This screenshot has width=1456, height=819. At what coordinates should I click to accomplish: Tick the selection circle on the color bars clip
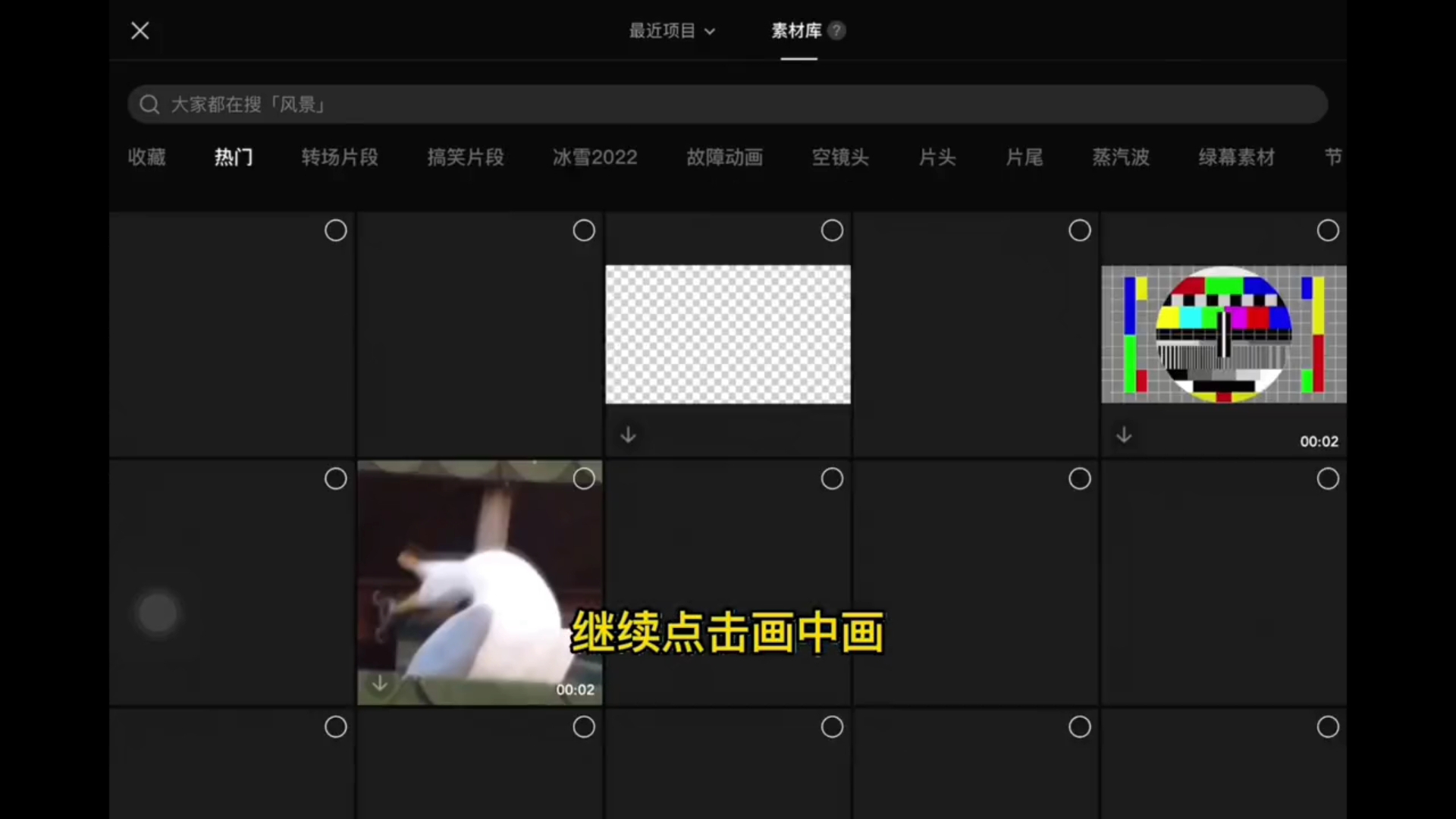coord(1328,231)
